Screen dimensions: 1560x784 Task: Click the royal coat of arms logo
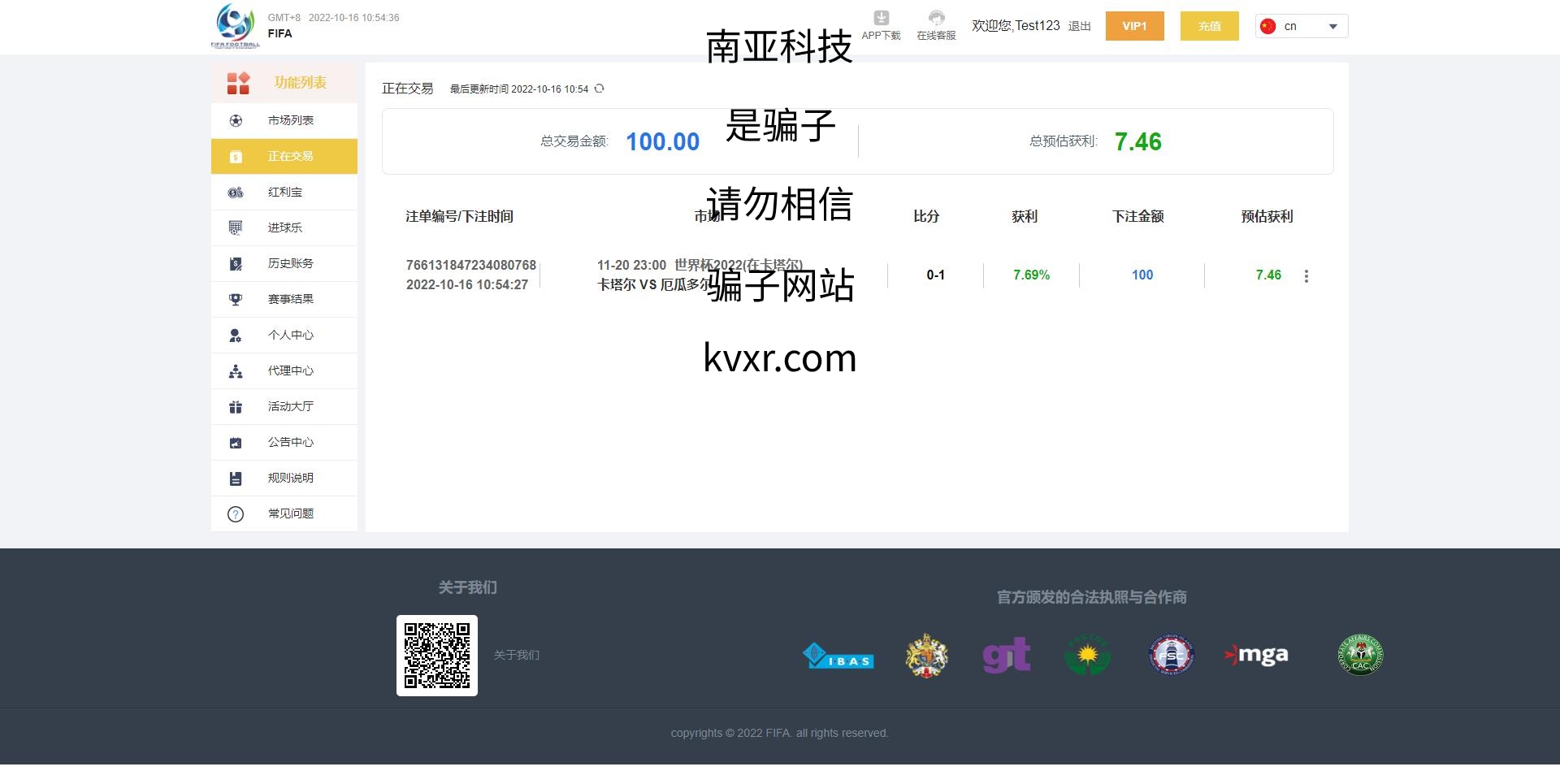(x=926, y=655)
